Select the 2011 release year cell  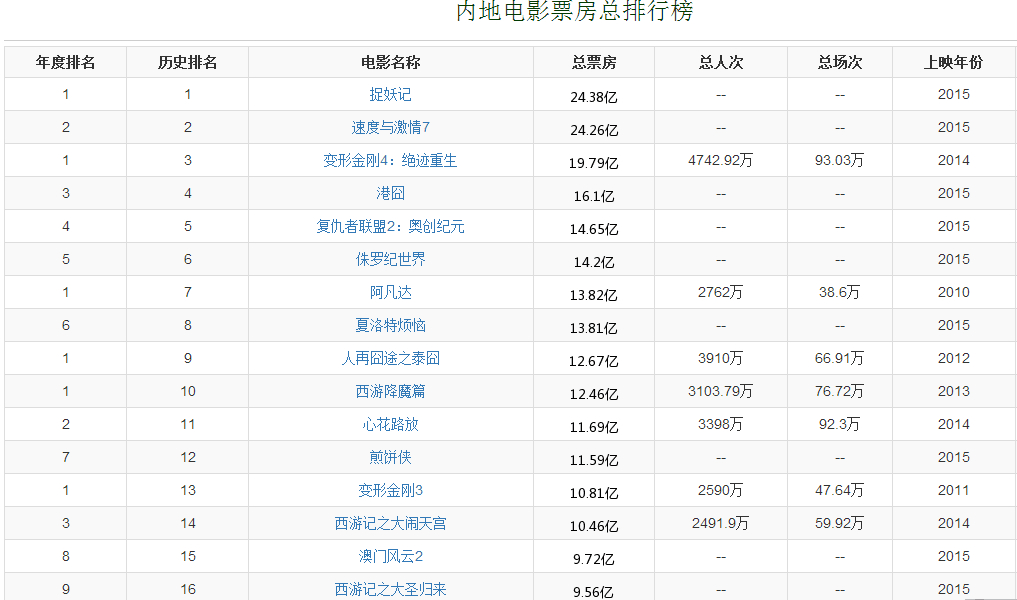pyautogui.click(x=953, y=490)
